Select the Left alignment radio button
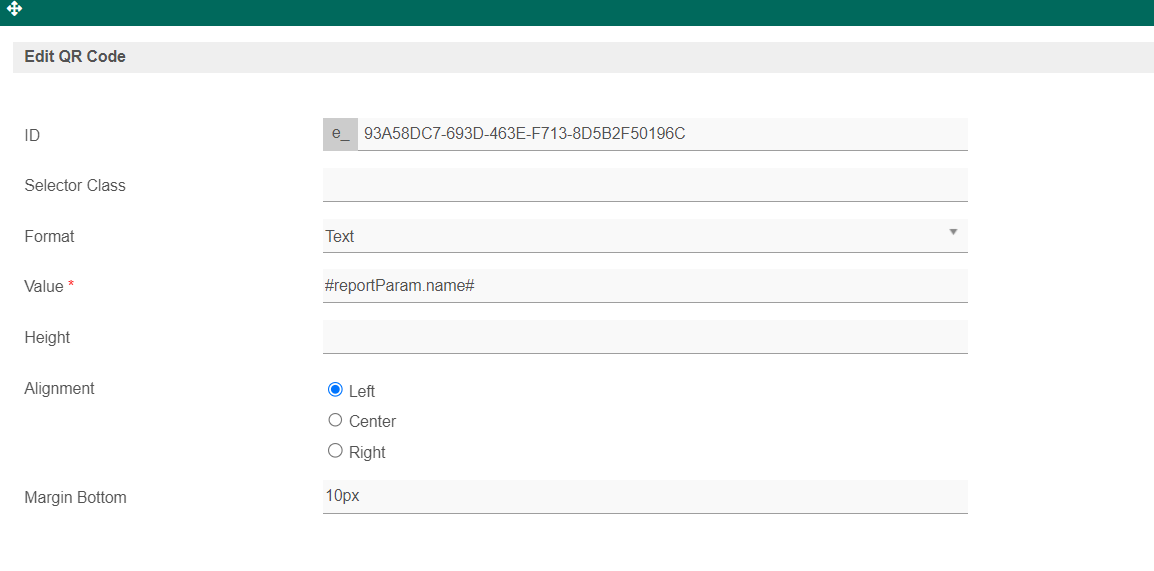 click(335, 390)
